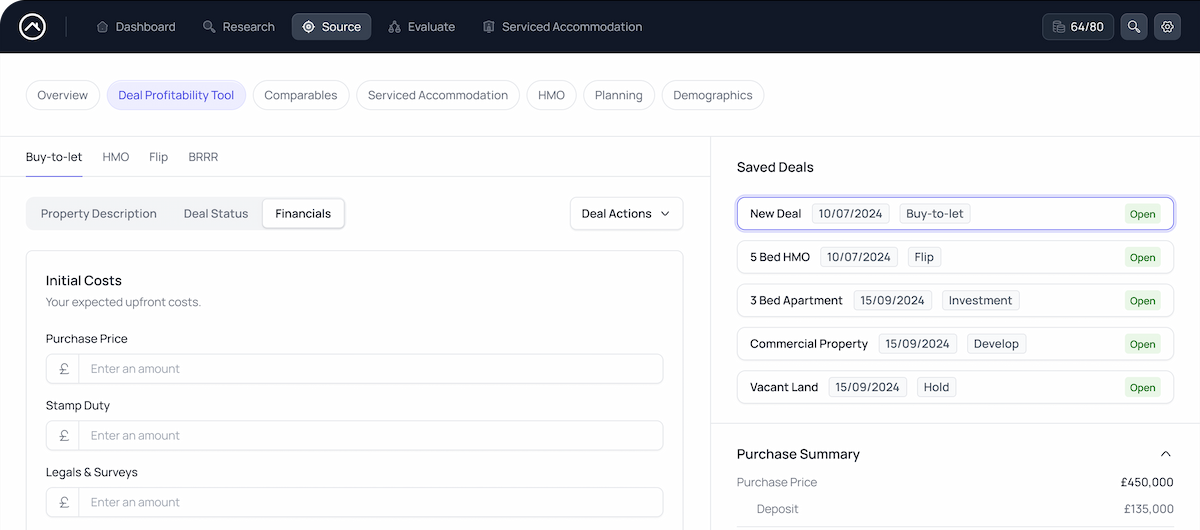Open the Serviced Accommodation pill tab
The height and width of the screenshot is (530, 1200).
[x=438, y=95]
